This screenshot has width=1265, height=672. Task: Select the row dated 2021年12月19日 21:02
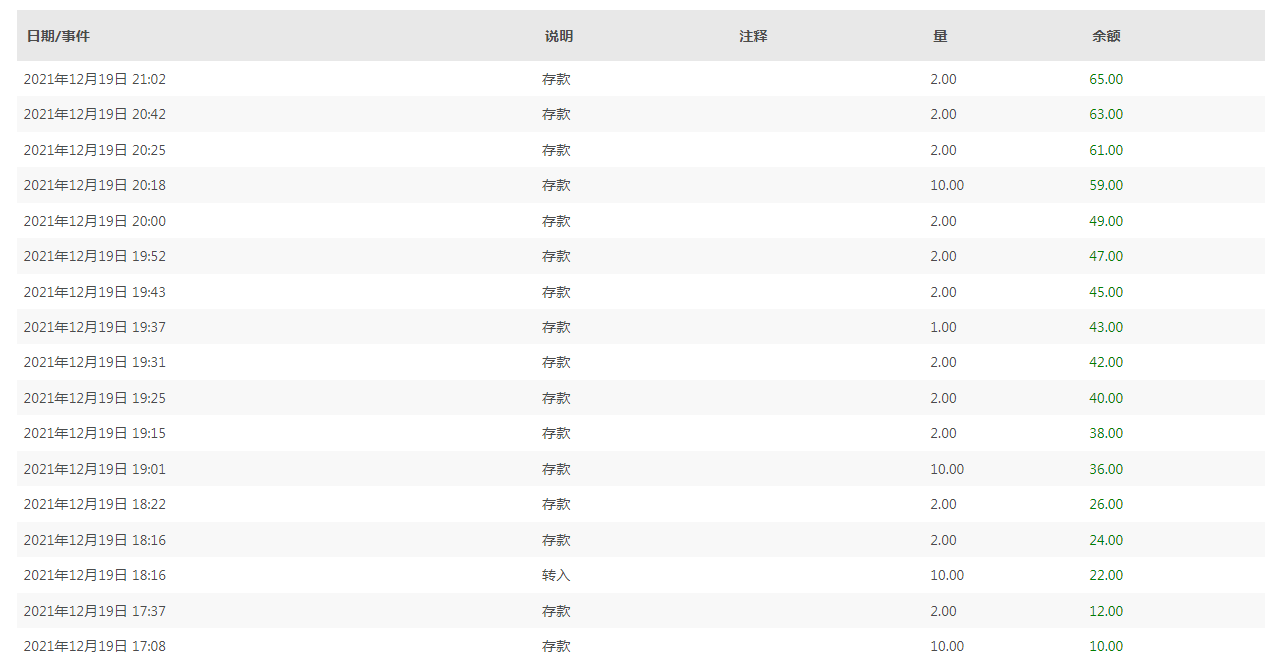point(641,79)
